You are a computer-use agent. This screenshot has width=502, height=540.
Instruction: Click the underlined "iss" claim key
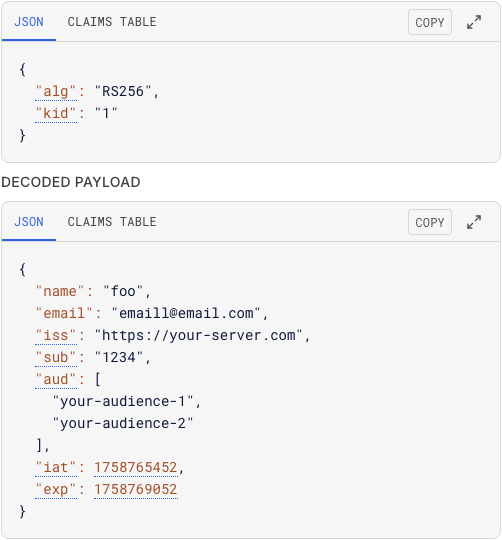(x=56, y=335)
